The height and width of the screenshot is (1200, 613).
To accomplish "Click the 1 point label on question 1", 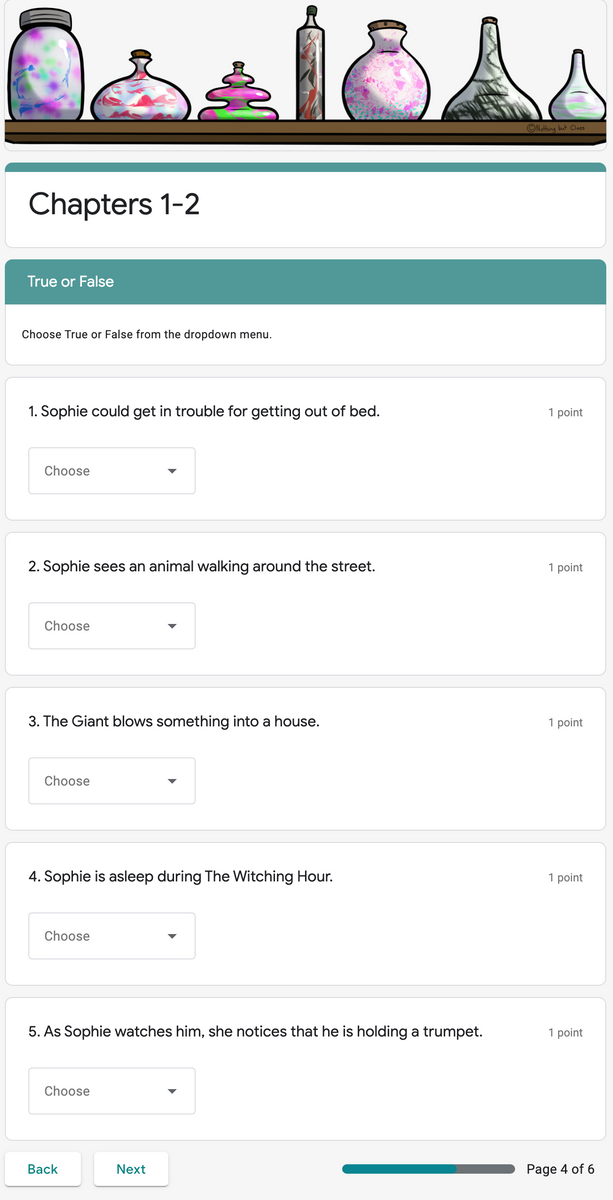I will [565, 411].
